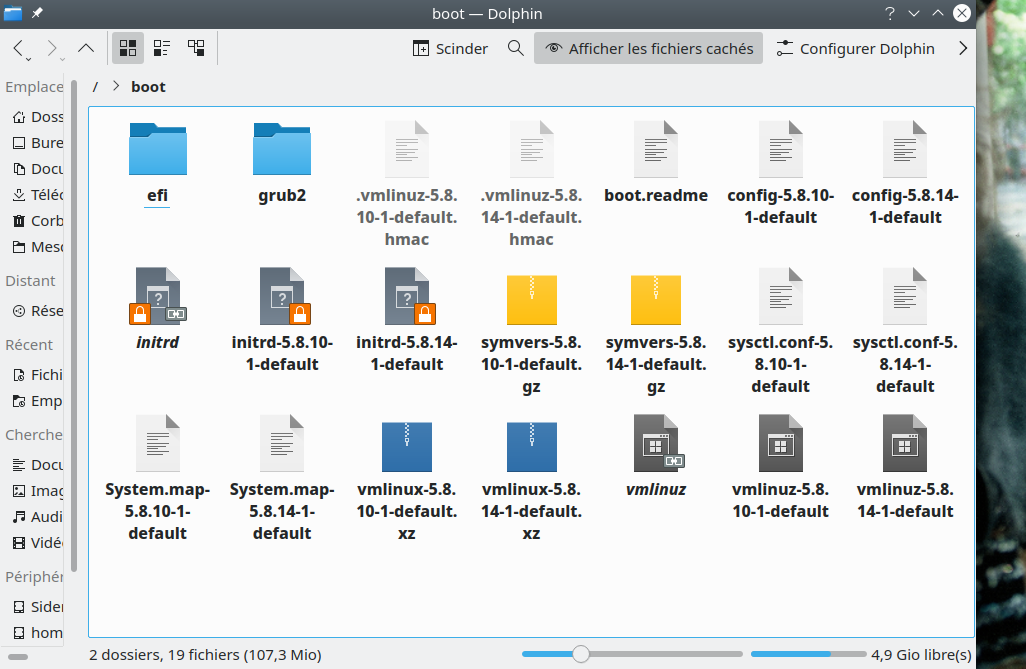Split the view with Scinder

[x=450, y=48]
